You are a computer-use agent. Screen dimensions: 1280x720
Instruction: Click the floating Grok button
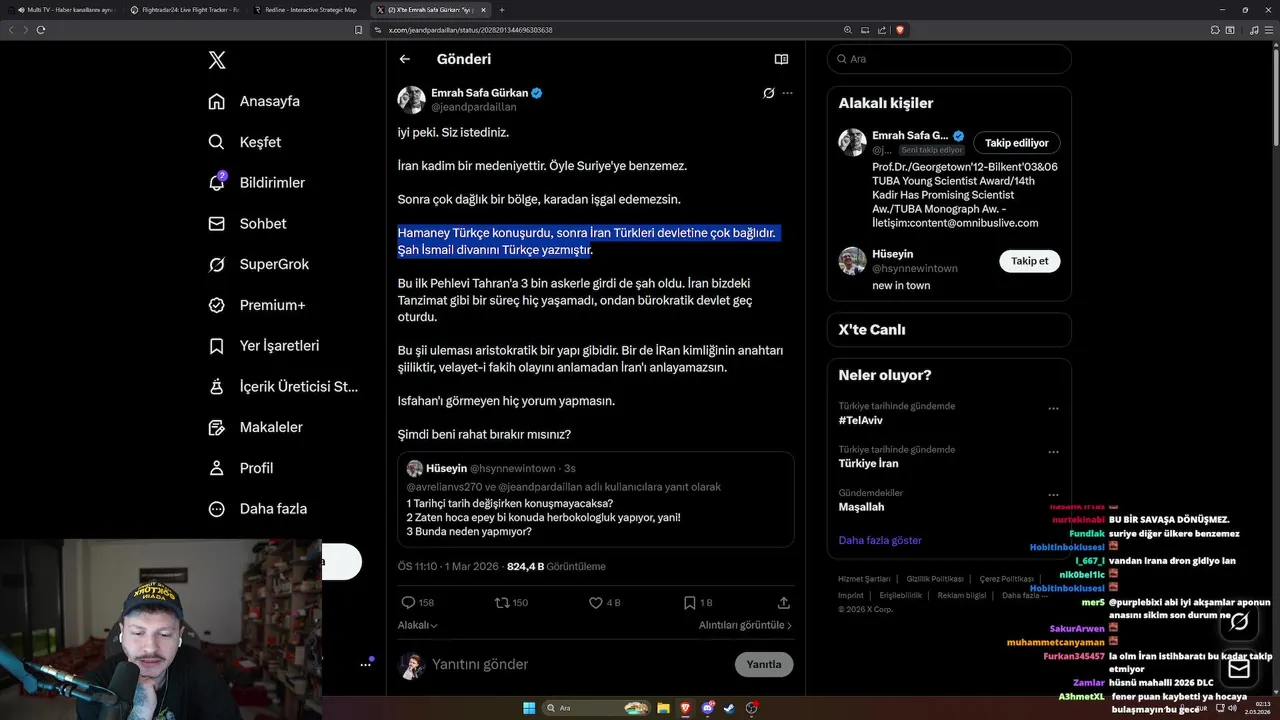coord(1239,622)
